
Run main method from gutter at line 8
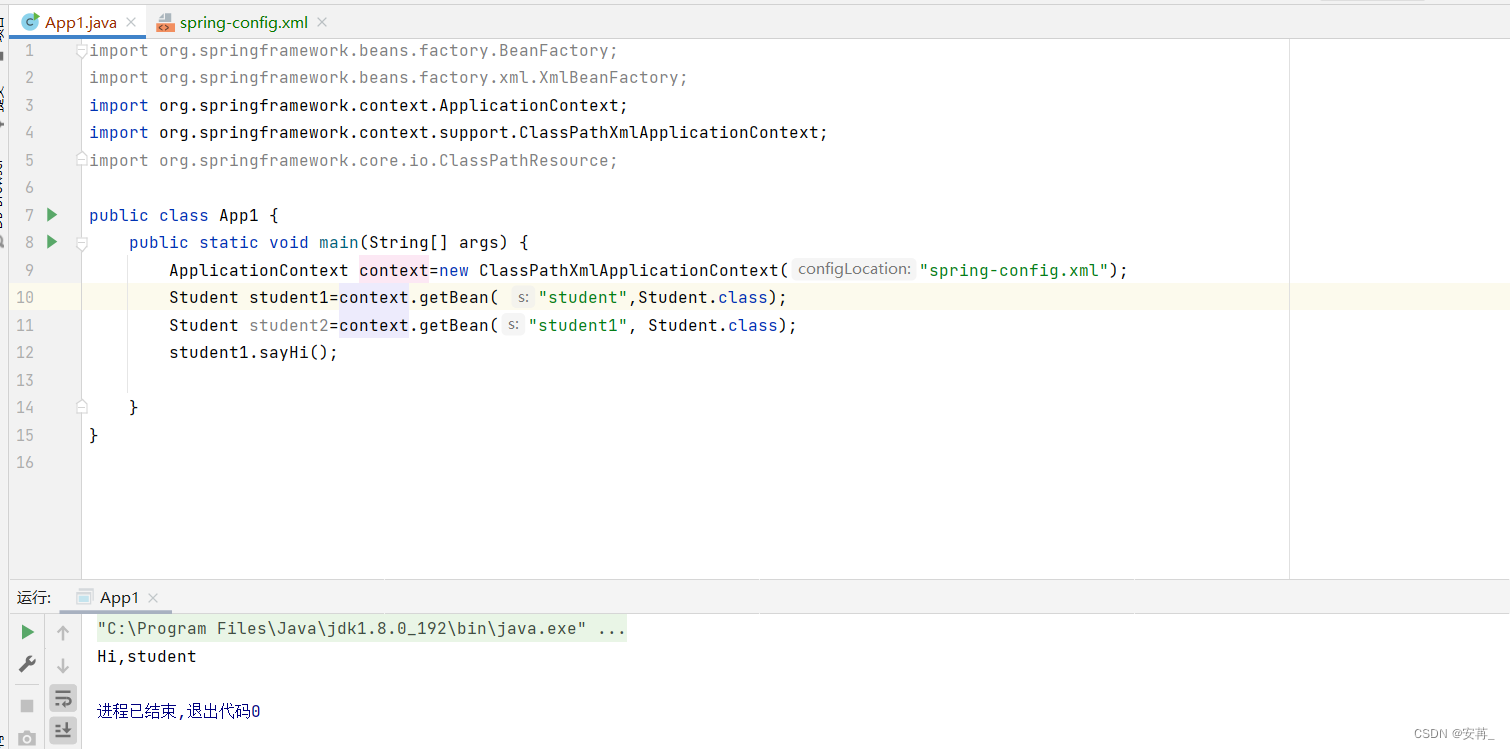[x=52, y=241]
